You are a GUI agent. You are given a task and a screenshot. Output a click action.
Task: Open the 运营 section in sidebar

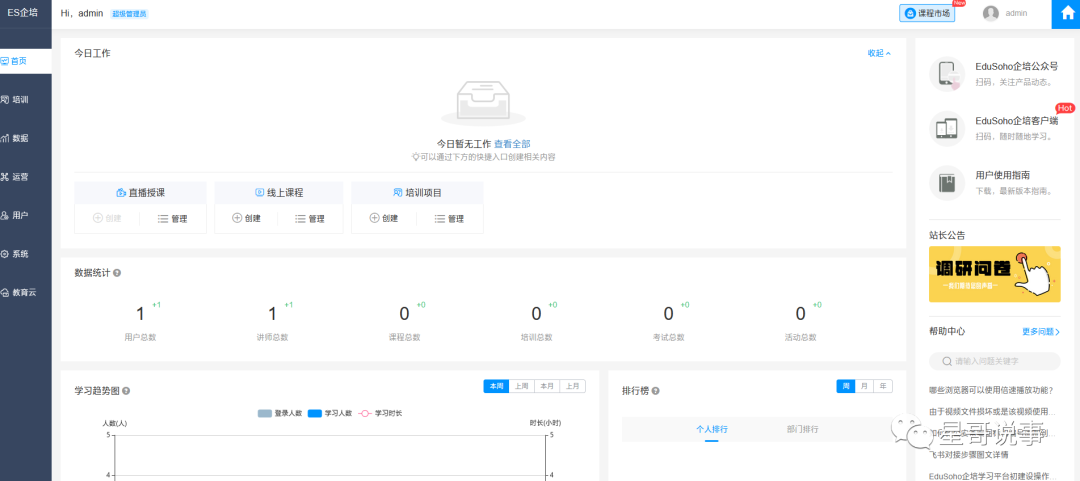point(25,176)
